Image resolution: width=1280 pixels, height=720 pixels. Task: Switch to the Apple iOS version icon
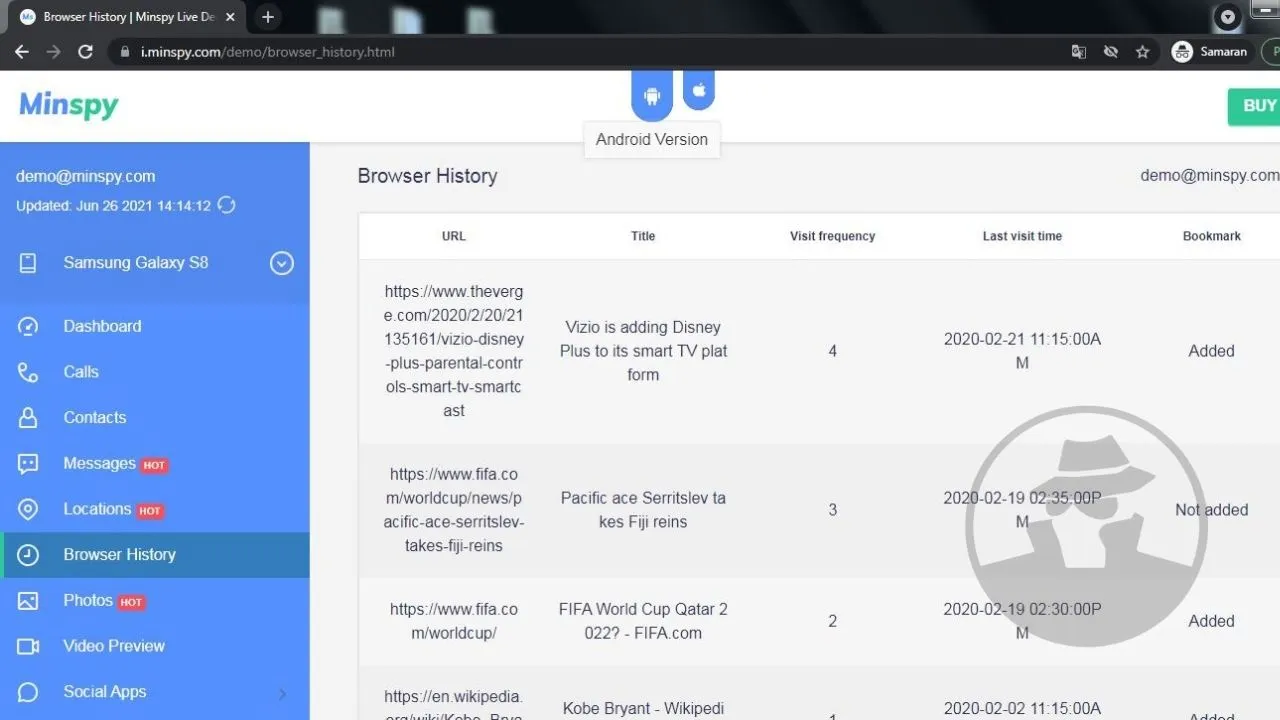point(699,90)
